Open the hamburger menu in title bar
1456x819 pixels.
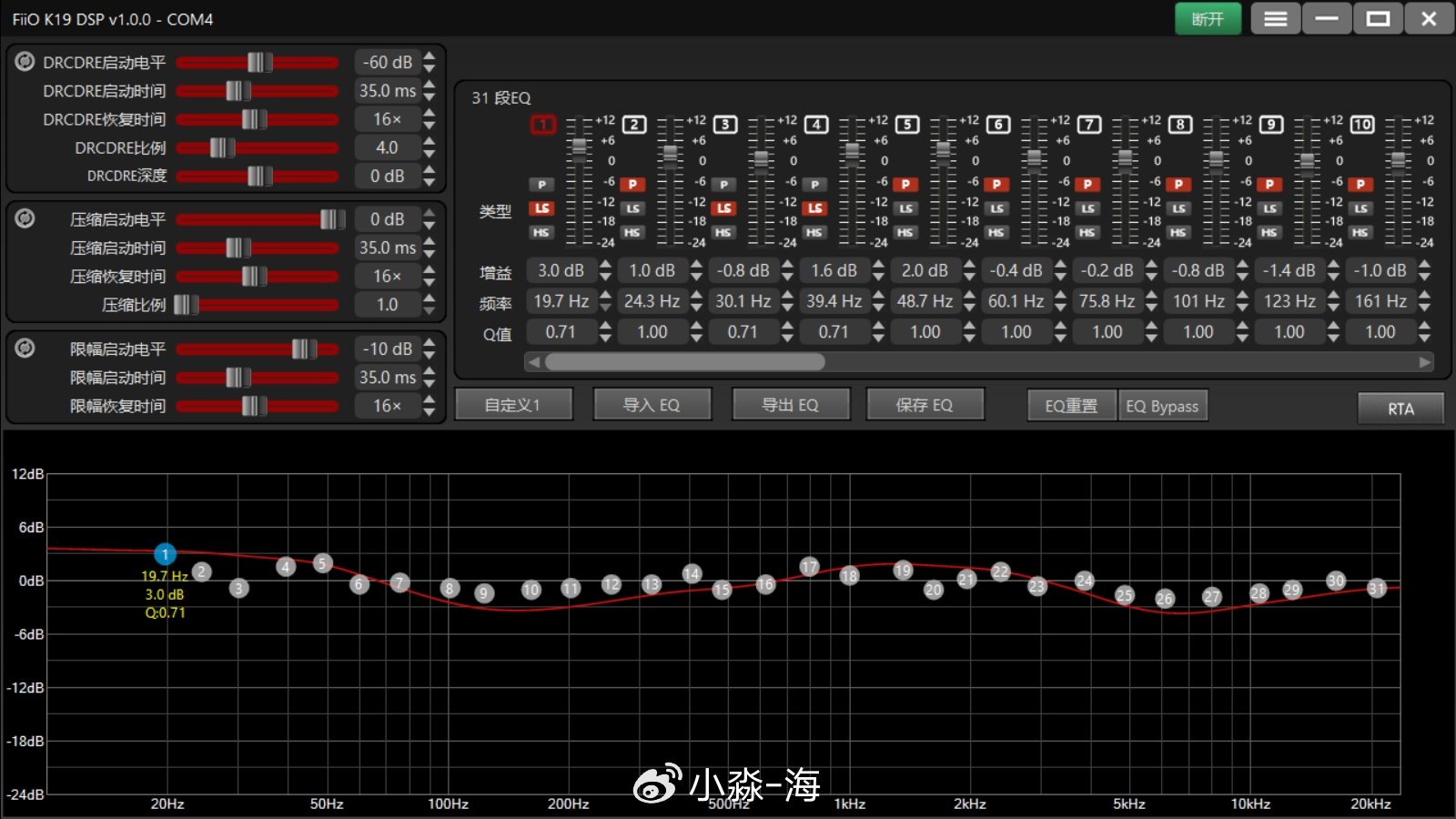pos(1275,19)
